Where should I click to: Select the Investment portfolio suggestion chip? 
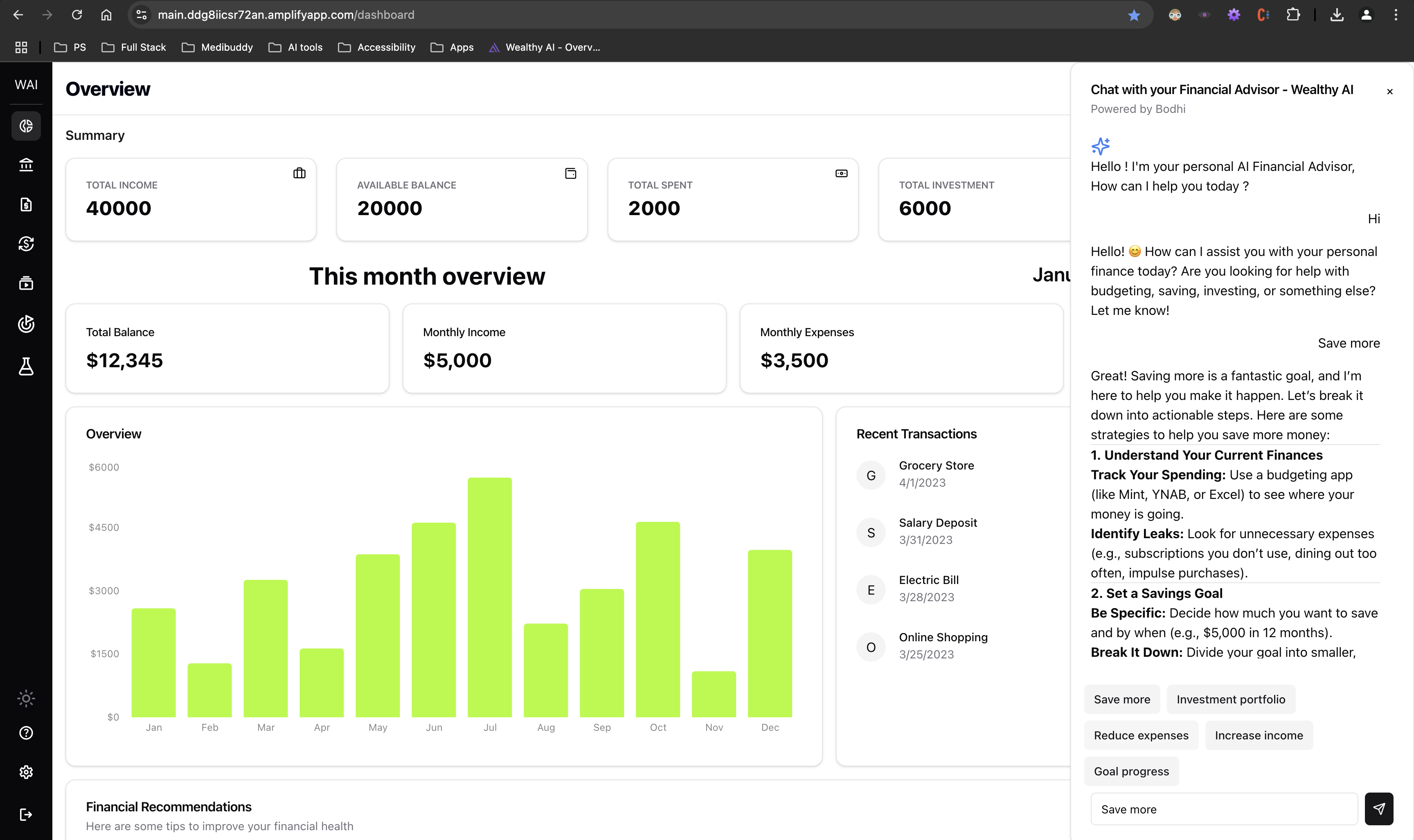pyautogui.click(x=1231, y=699)
